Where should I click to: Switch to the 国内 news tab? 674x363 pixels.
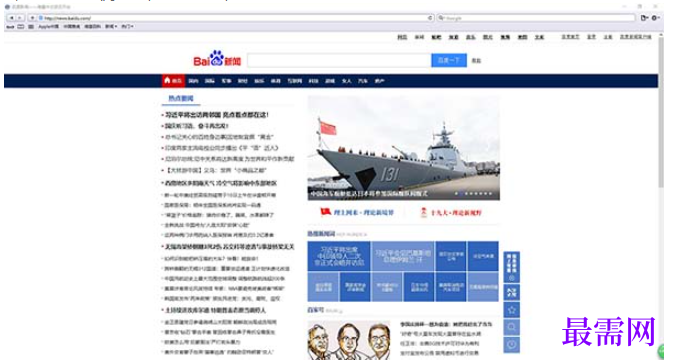point(193,81)
